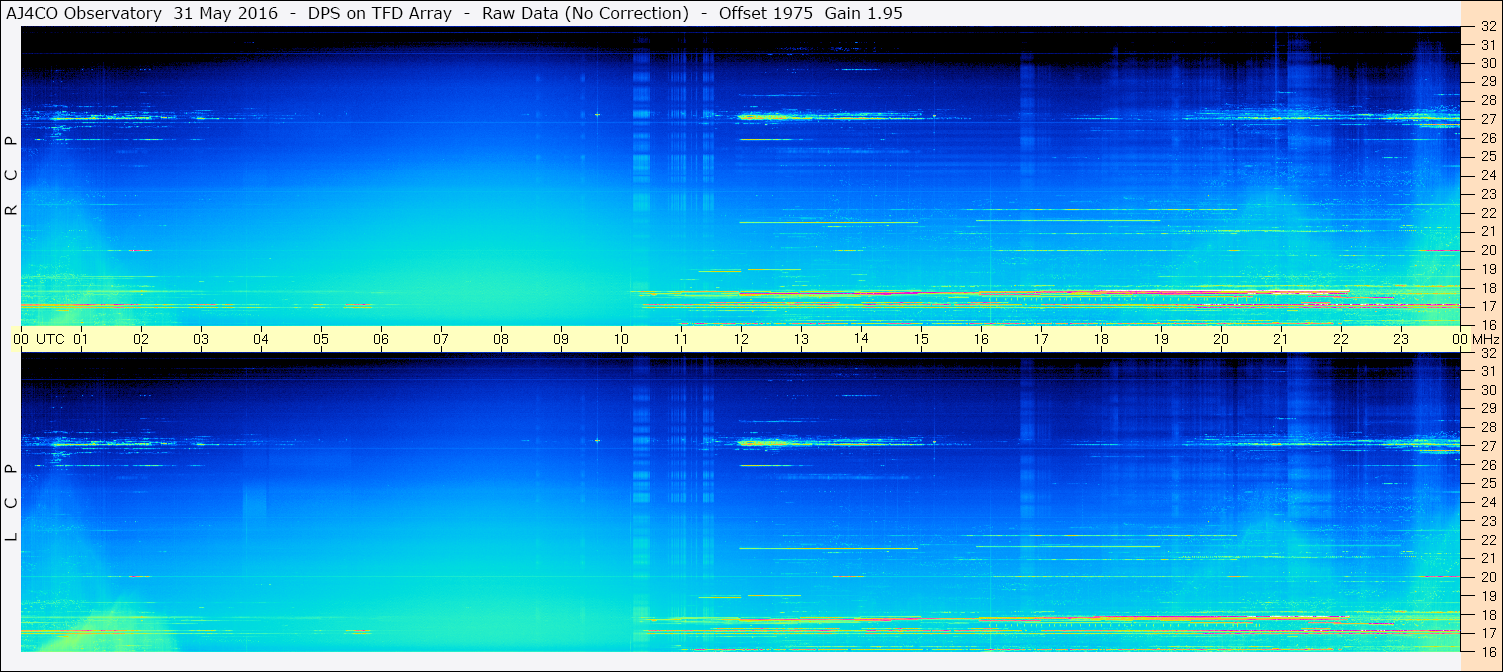The width and height of the screenshot is (1503, 672).
Task: Click the 27 MHz label on RCP scale
Action: pyautogui.click(x=1487, y=119)
